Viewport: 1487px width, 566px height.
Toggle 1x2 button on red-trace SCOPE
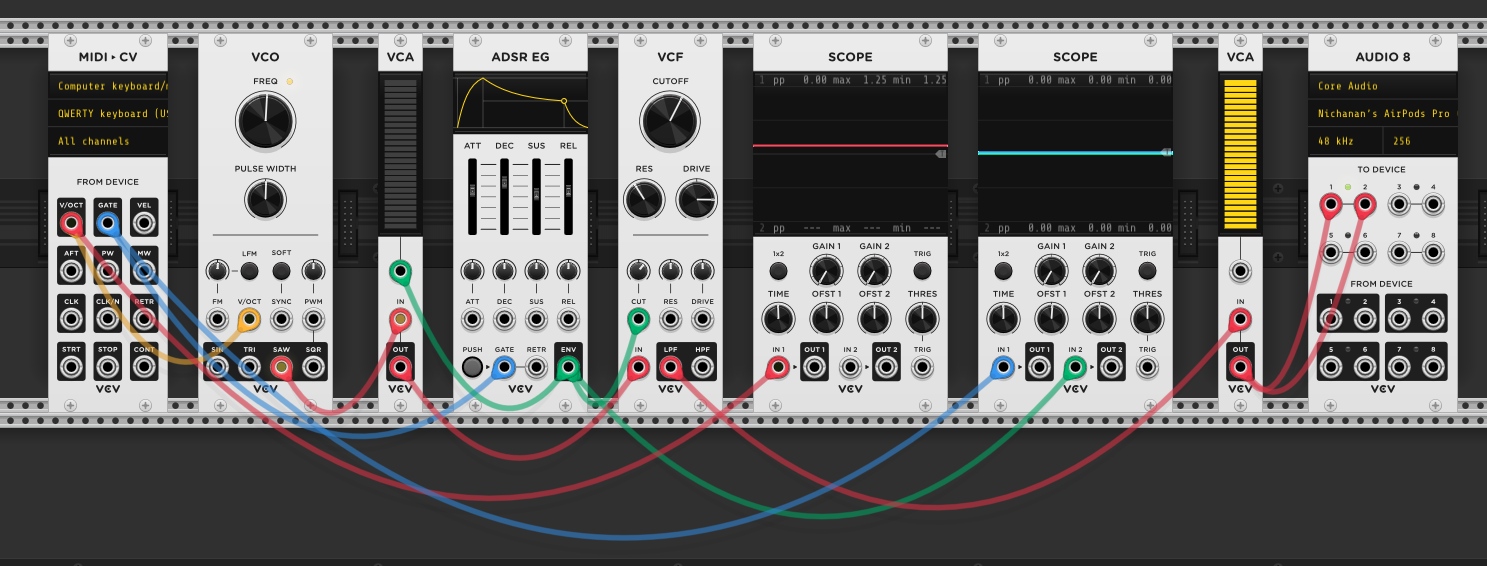[778, 271]
